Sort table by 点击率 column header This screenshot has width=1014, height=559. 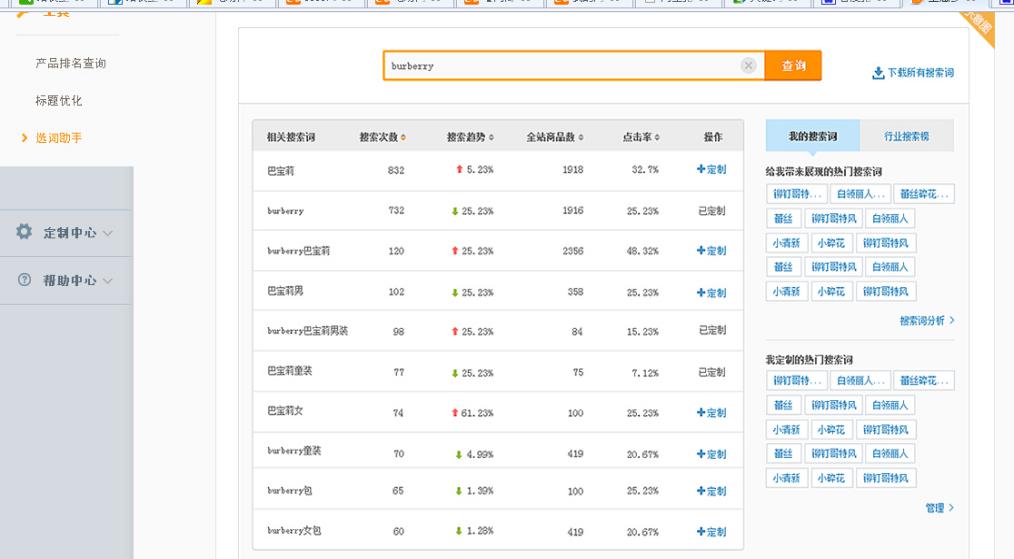click(644, 137)
